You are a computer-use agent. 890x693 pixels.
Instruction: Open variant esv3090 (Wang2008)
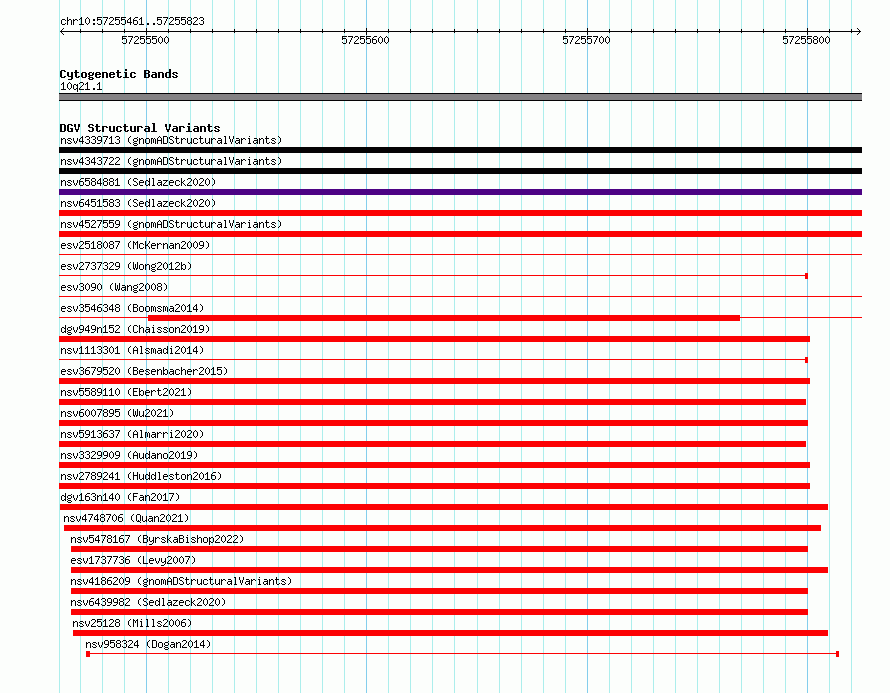(114, 287)
